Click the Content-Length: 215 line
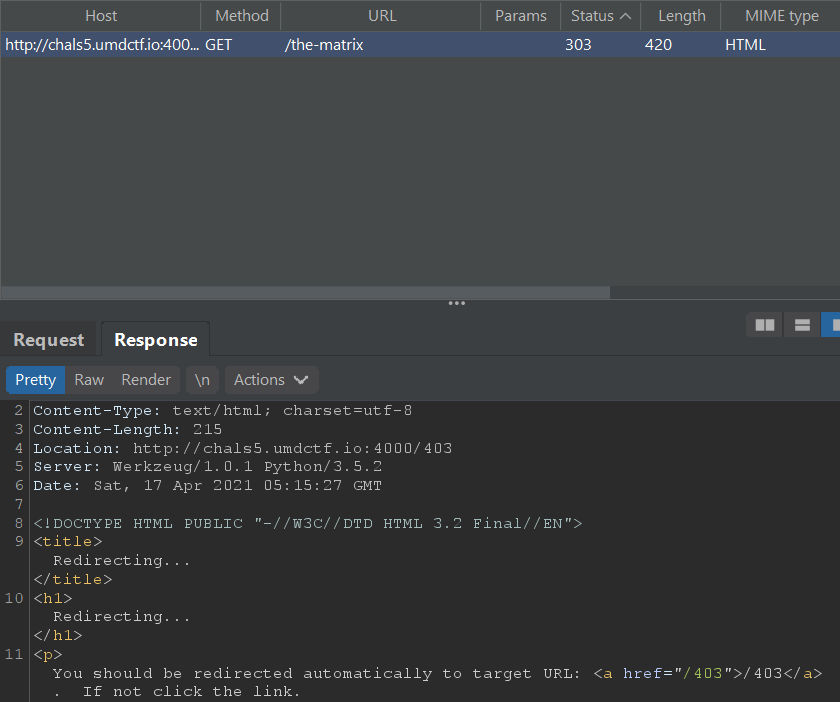Image resolution: width=840 pixels, height=702 pixels. [128, 429]
